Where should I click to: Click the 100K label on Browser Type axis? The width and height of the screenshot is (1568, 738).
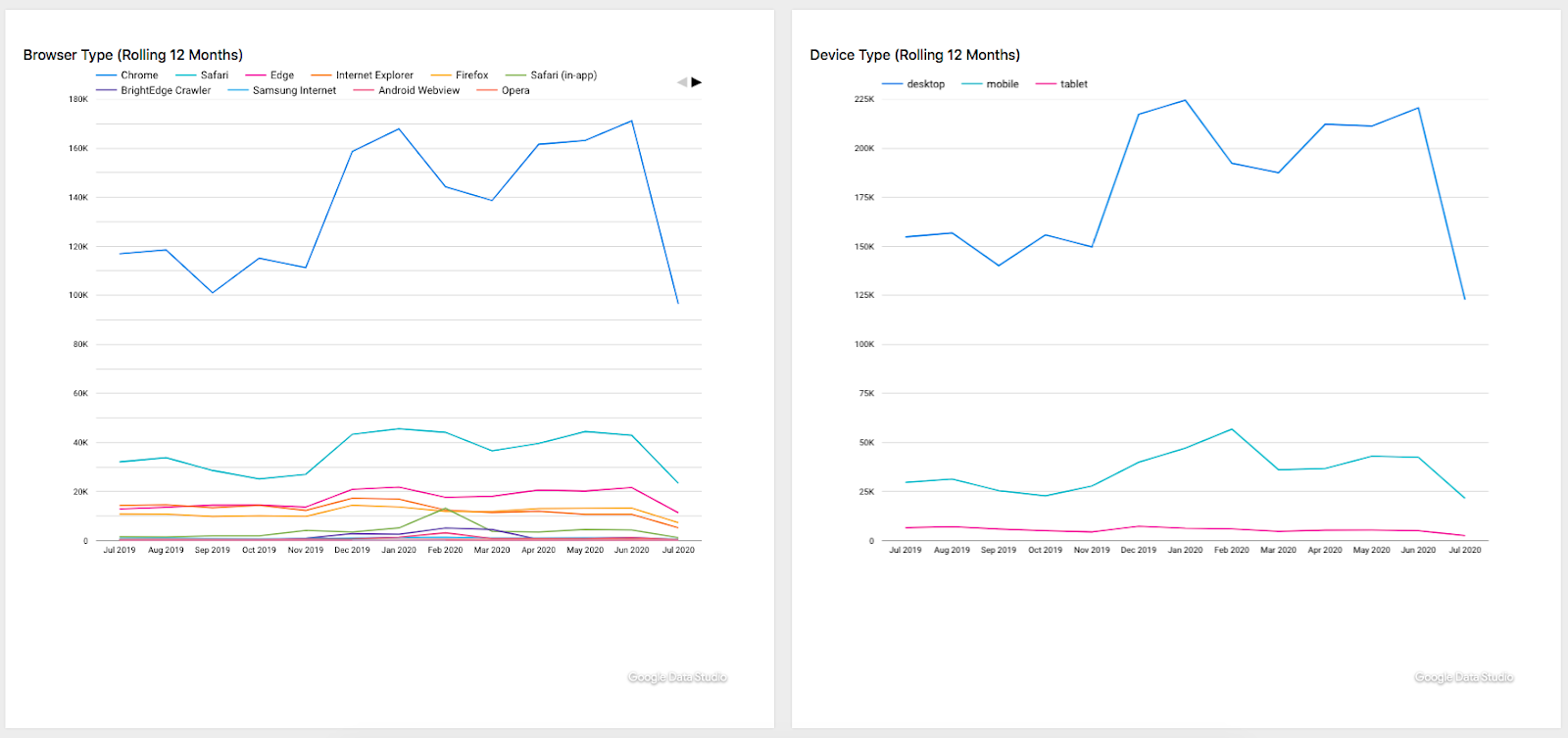(78, 295)
